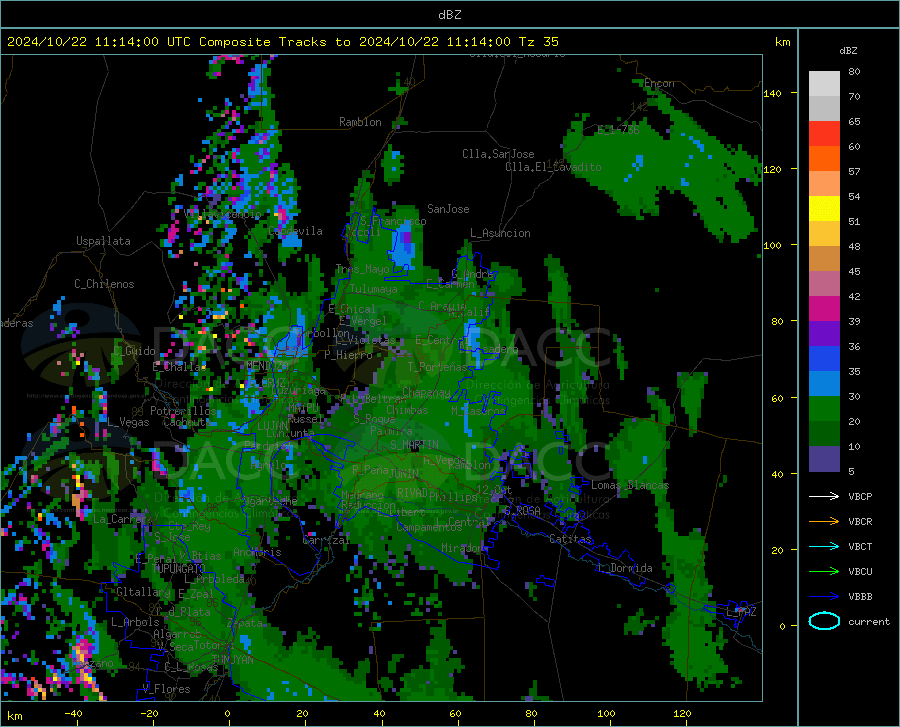
Task: Select the light blue 35-30 dBZ swatch
Action: [824, 384]
